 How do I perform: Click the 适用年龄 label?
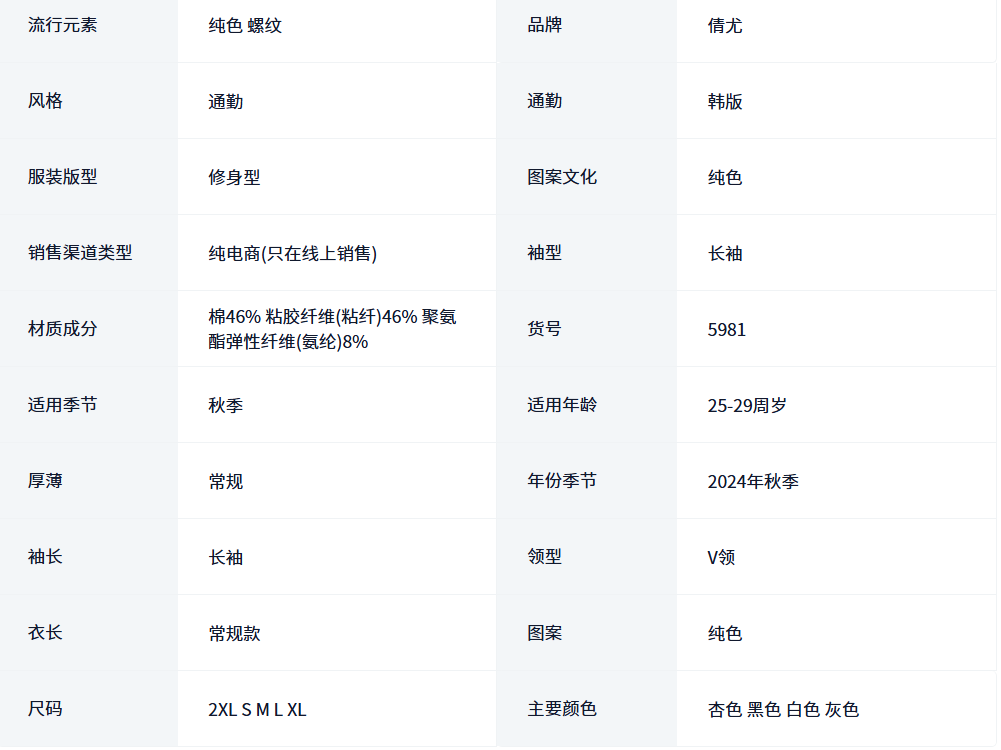click(x=562, y=405)
